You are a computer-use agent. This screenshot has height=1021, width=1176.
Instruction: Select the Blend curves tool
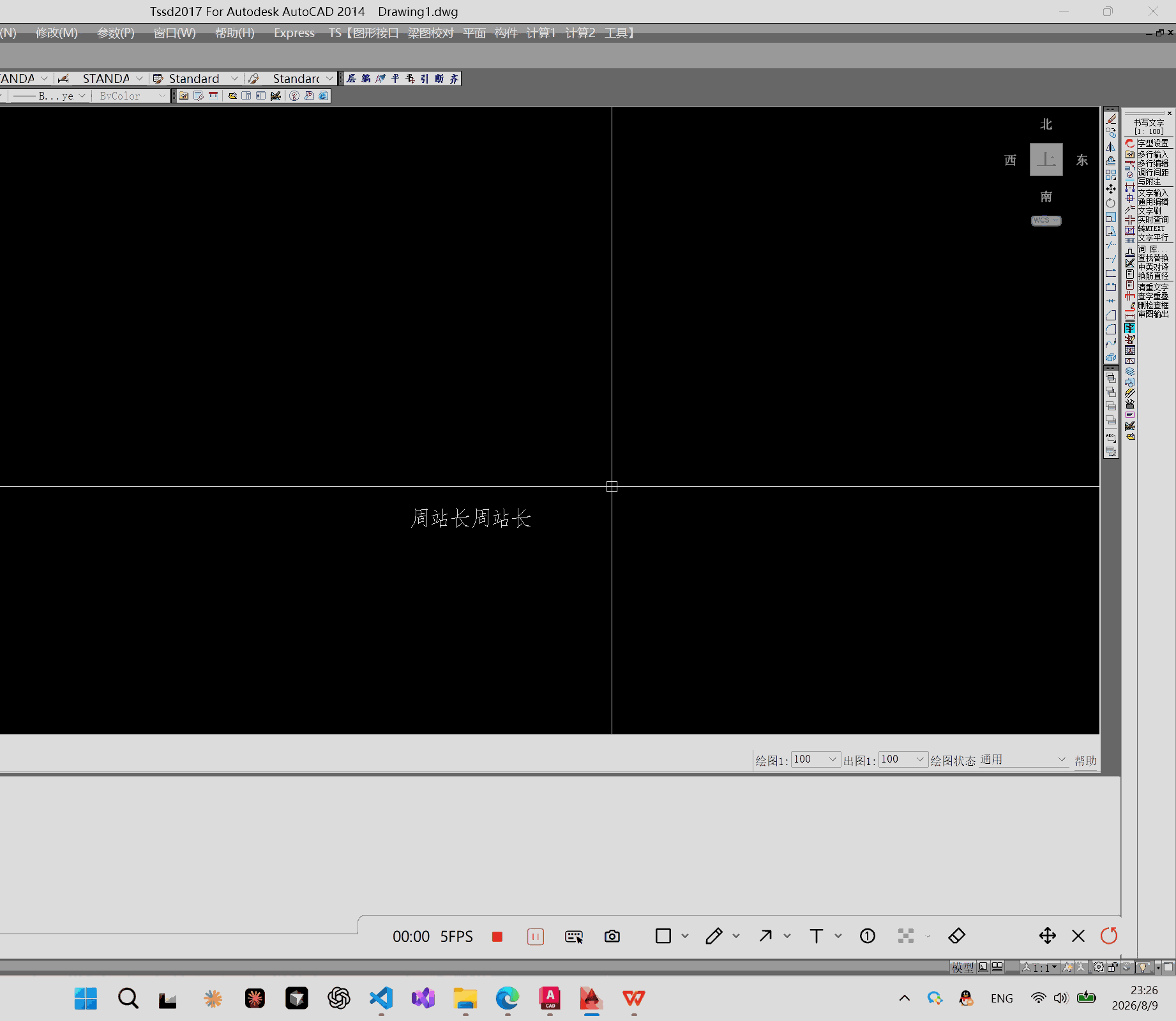coord(1111,343)
